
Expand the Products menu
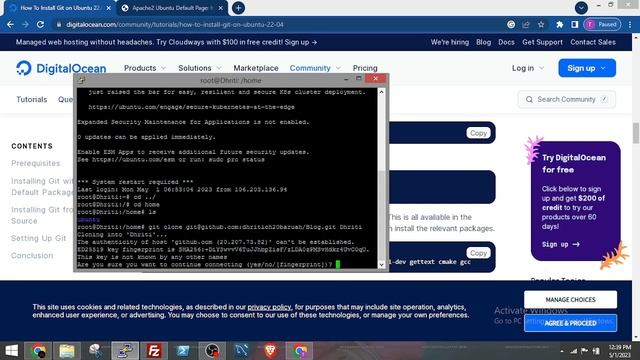click(145, 68)
